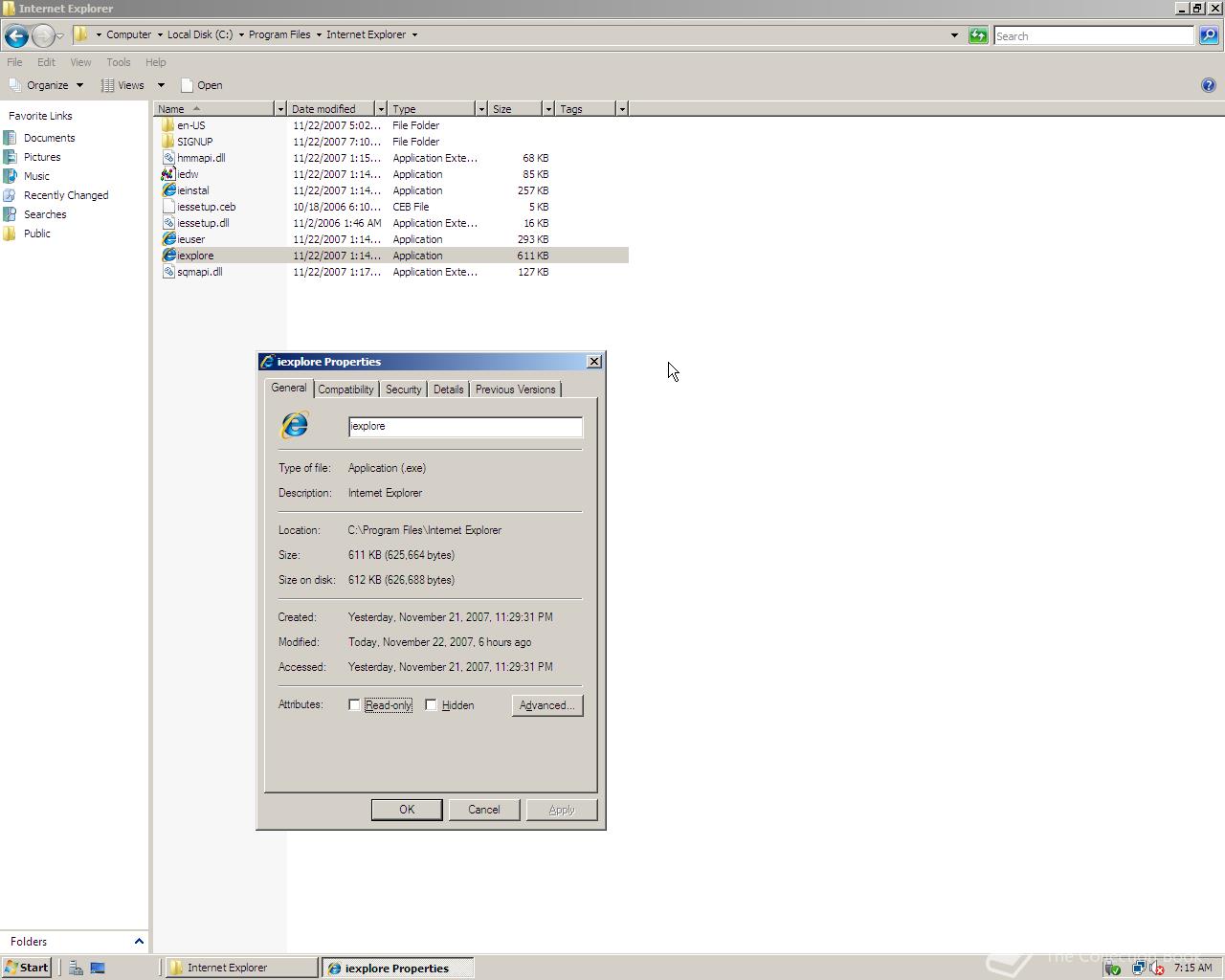
Task: Open the address bar history dropdown
Action: [954, 35]
